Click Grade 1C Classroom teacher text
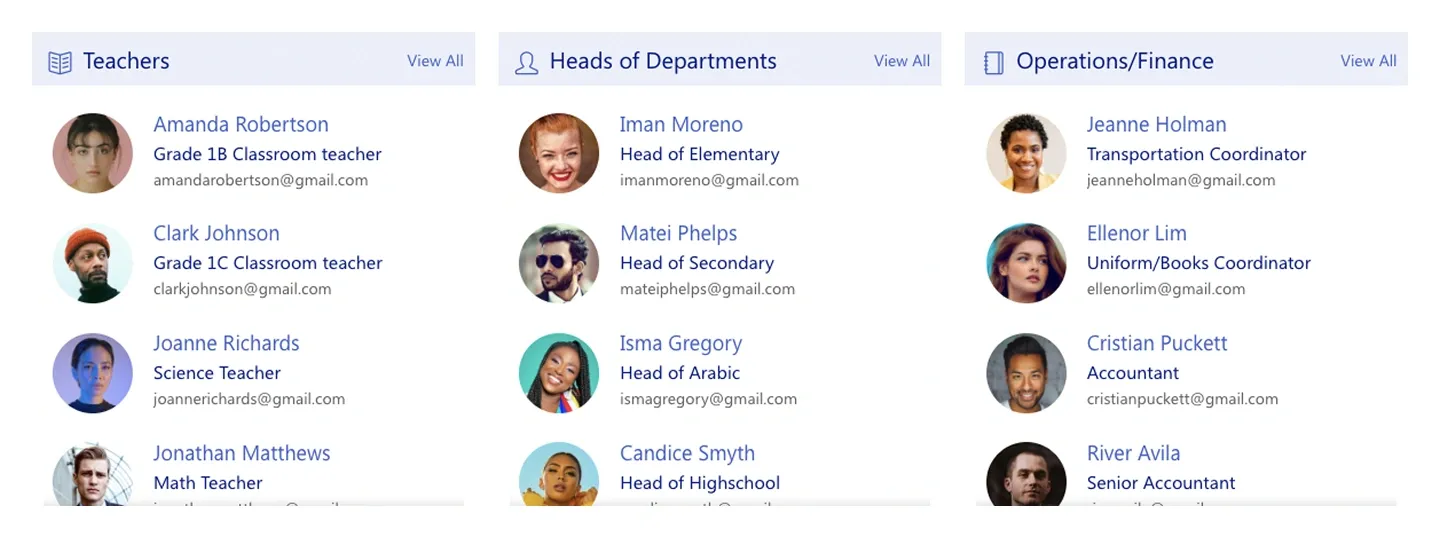Image resolution: width=1440 pixels, height=538 pixels. 267,264
